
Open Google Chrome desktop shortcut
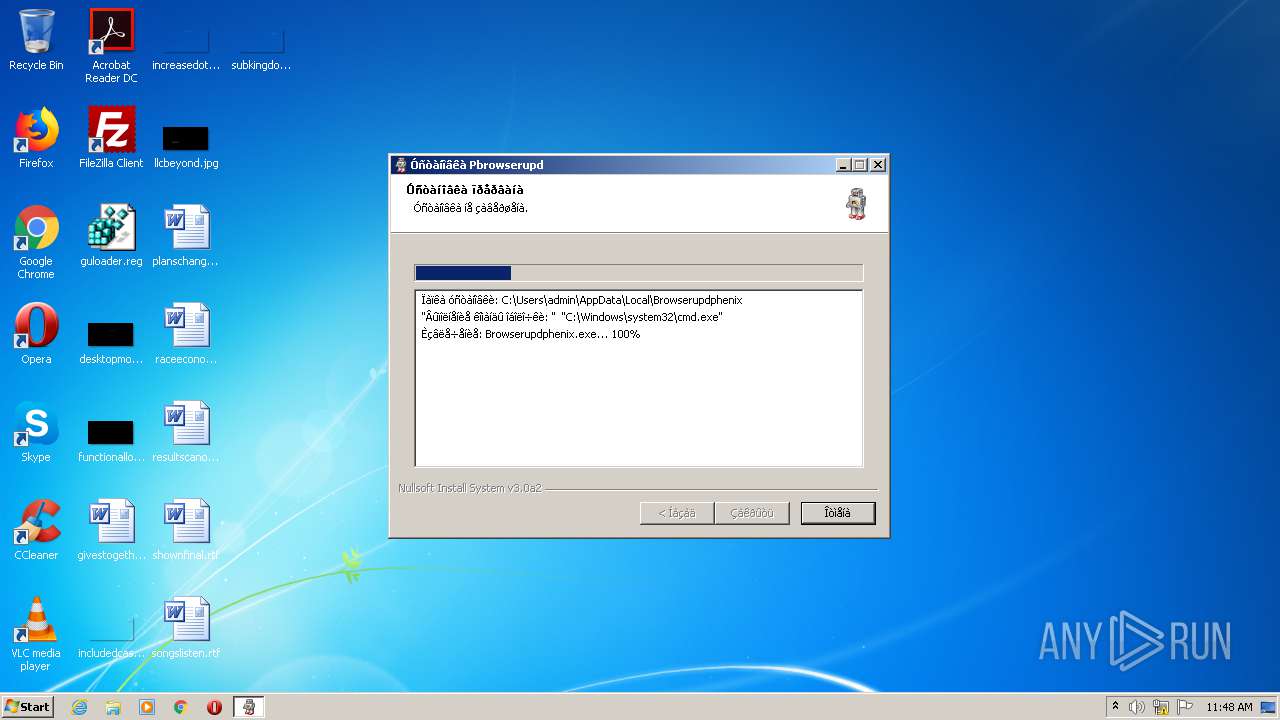pos(36,242)
